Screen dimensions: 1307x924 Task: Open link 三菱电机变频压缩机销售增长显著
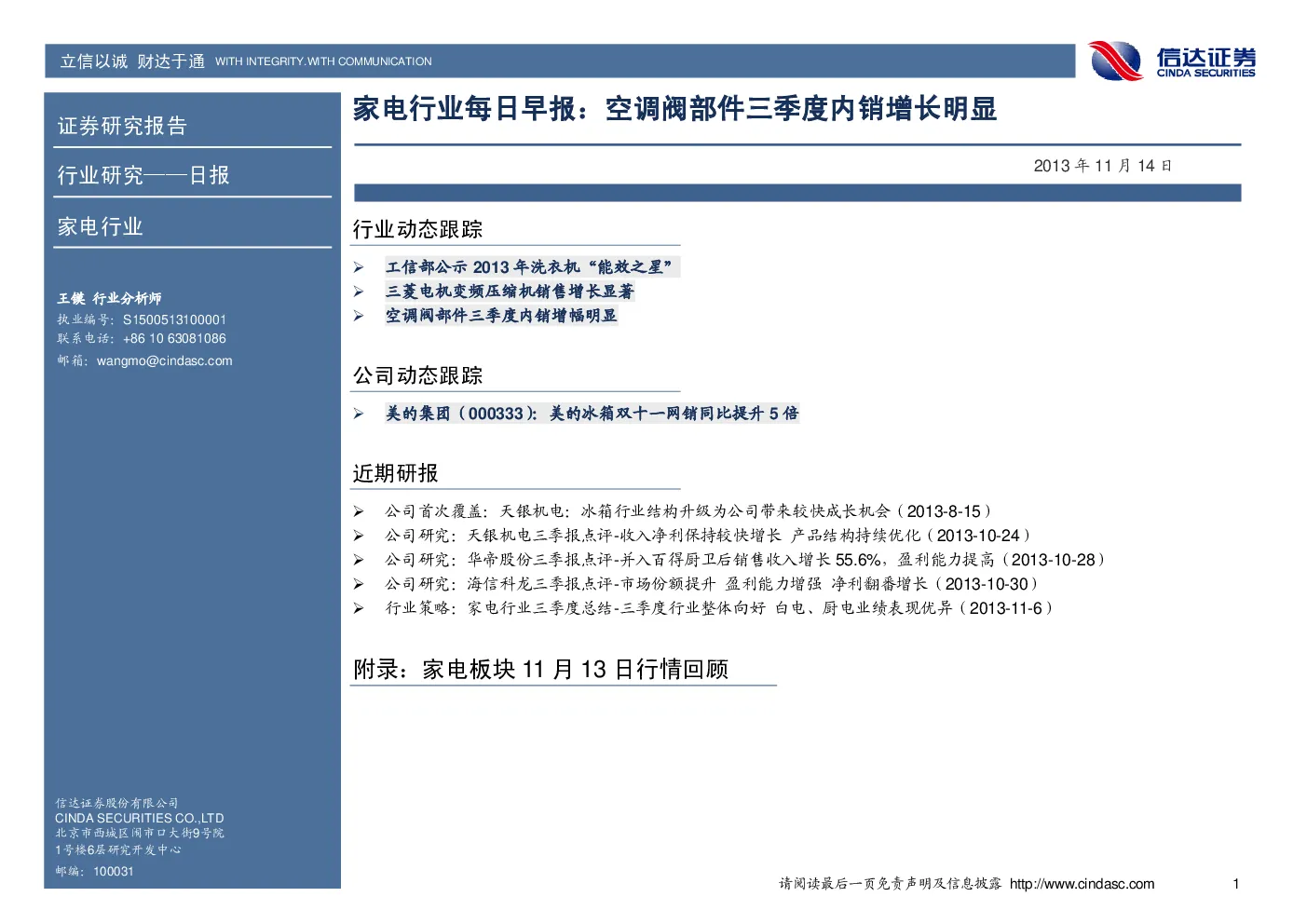tap(510, 292)
